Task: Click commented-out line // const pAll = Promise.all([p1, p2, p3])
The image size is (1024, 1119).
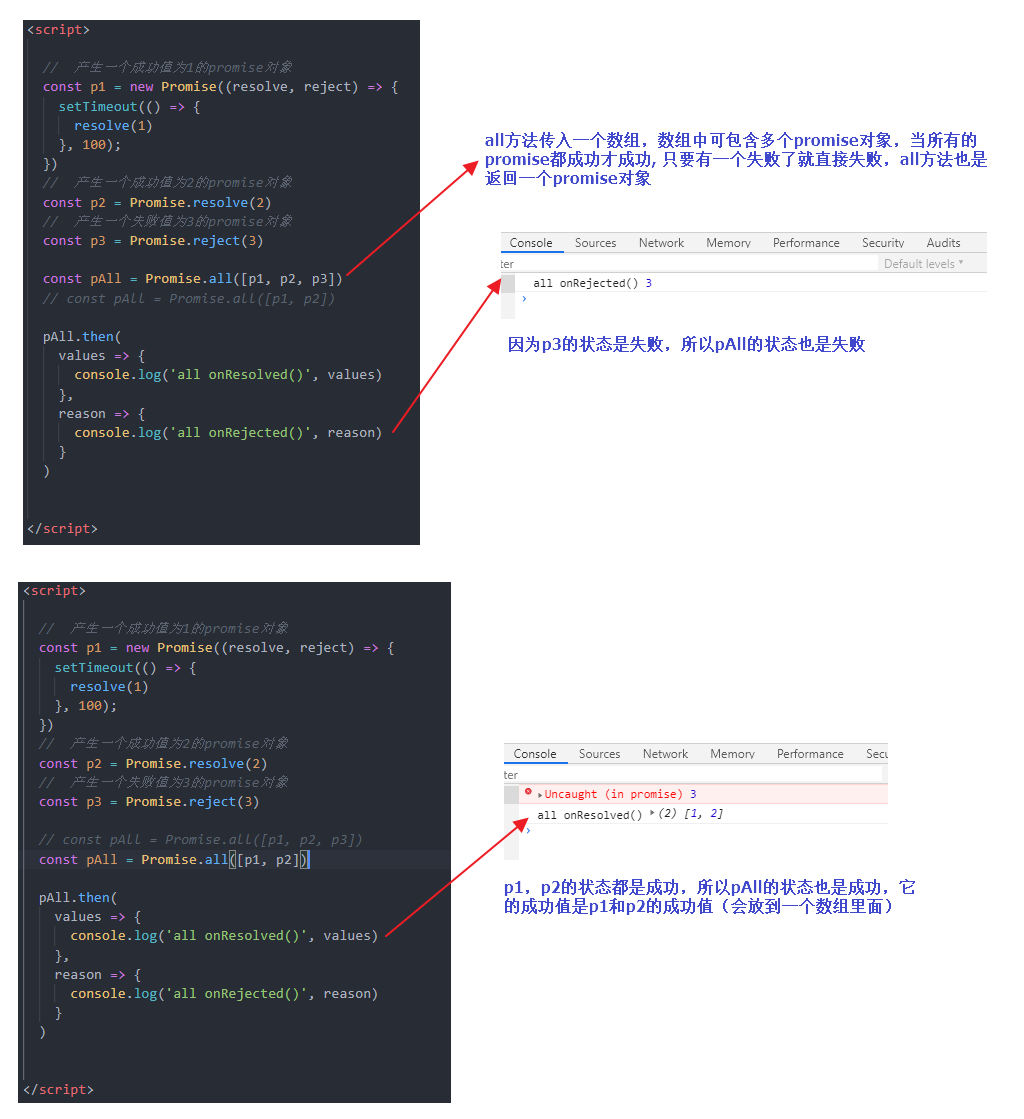Action: [200, 839]
